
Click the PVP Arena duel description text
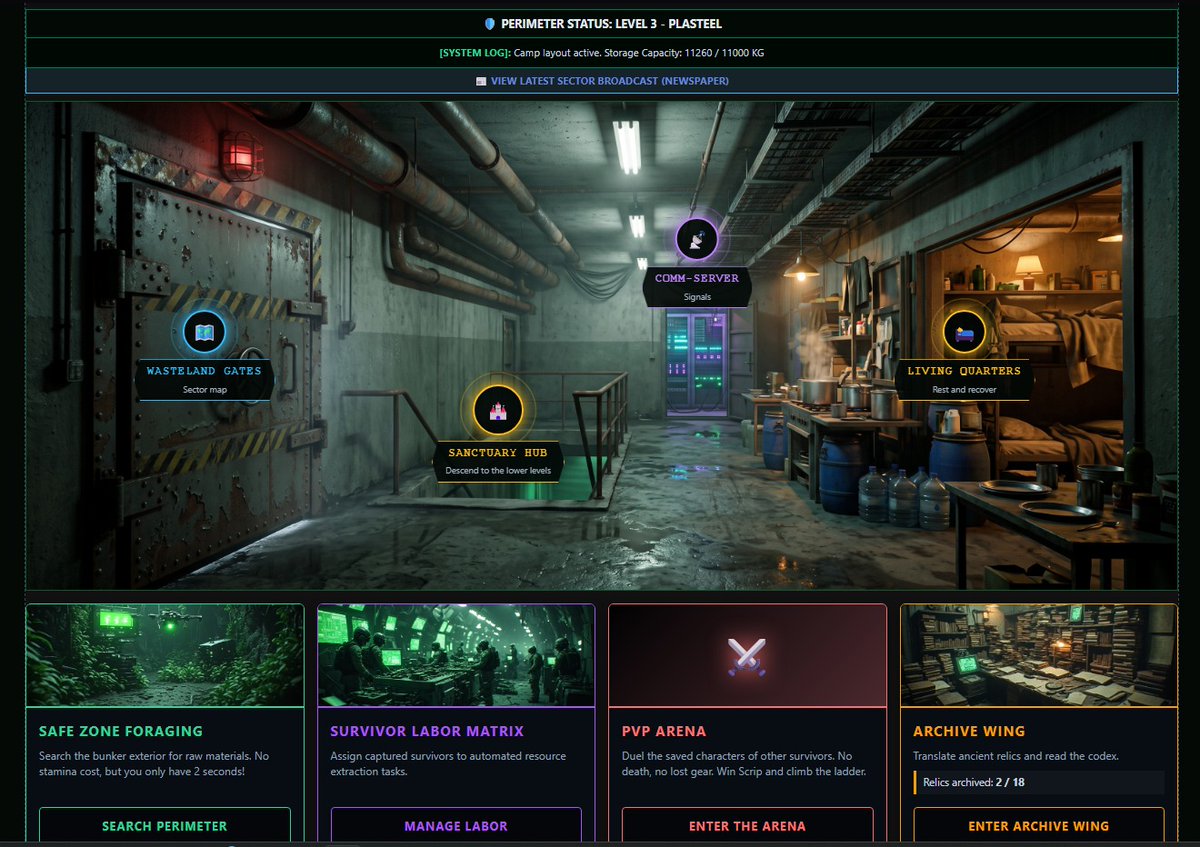pyautogui.click(x=742, y=764)
